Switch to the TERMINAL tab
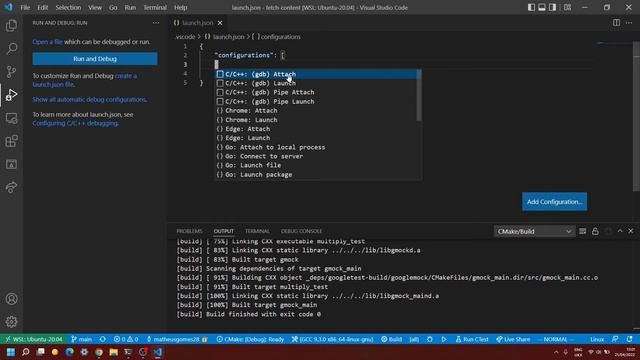Screen dimensions: 640x360 [x=257, y=231]
